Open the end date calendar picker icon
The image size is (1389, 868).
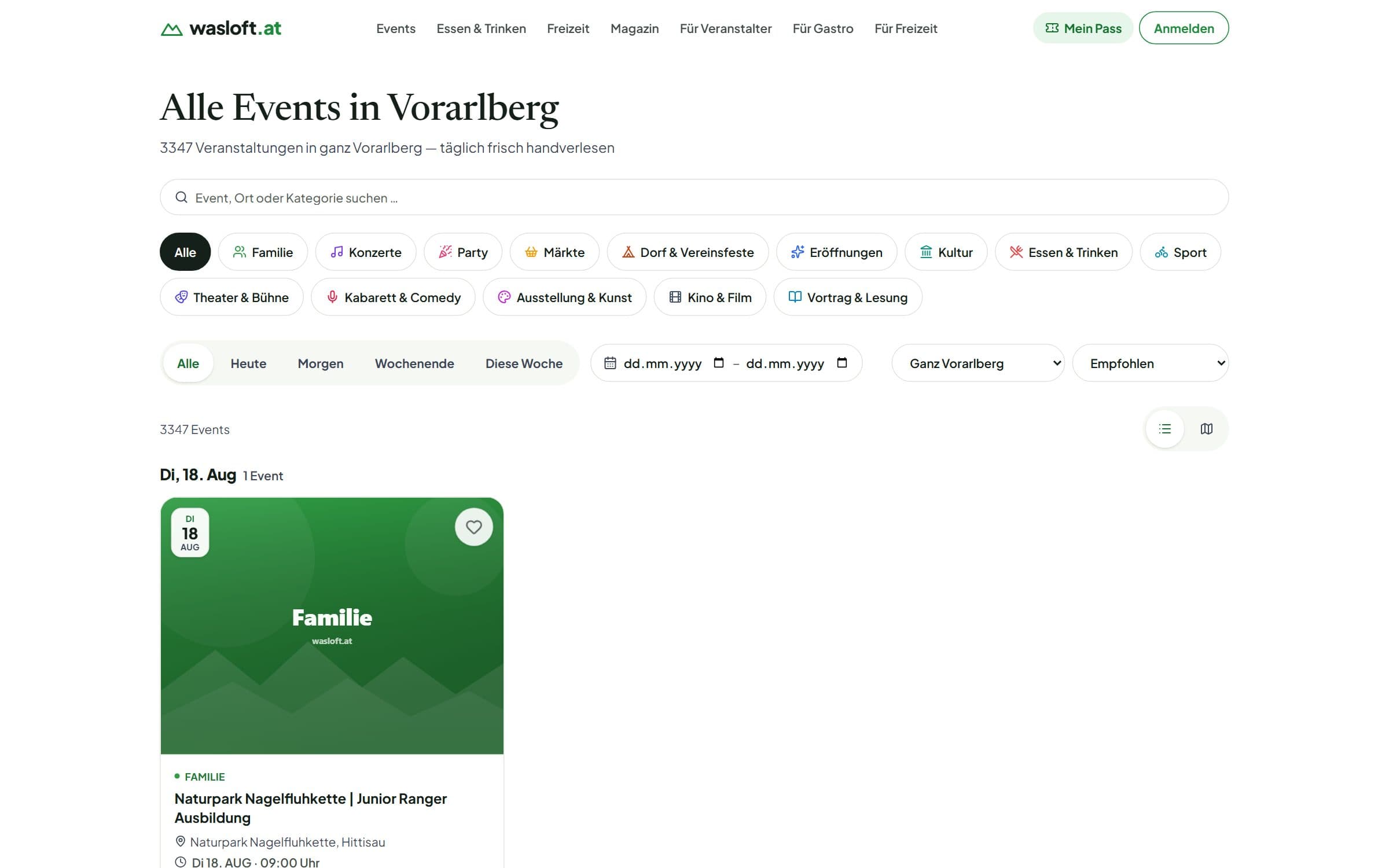(x=842, y=363)
